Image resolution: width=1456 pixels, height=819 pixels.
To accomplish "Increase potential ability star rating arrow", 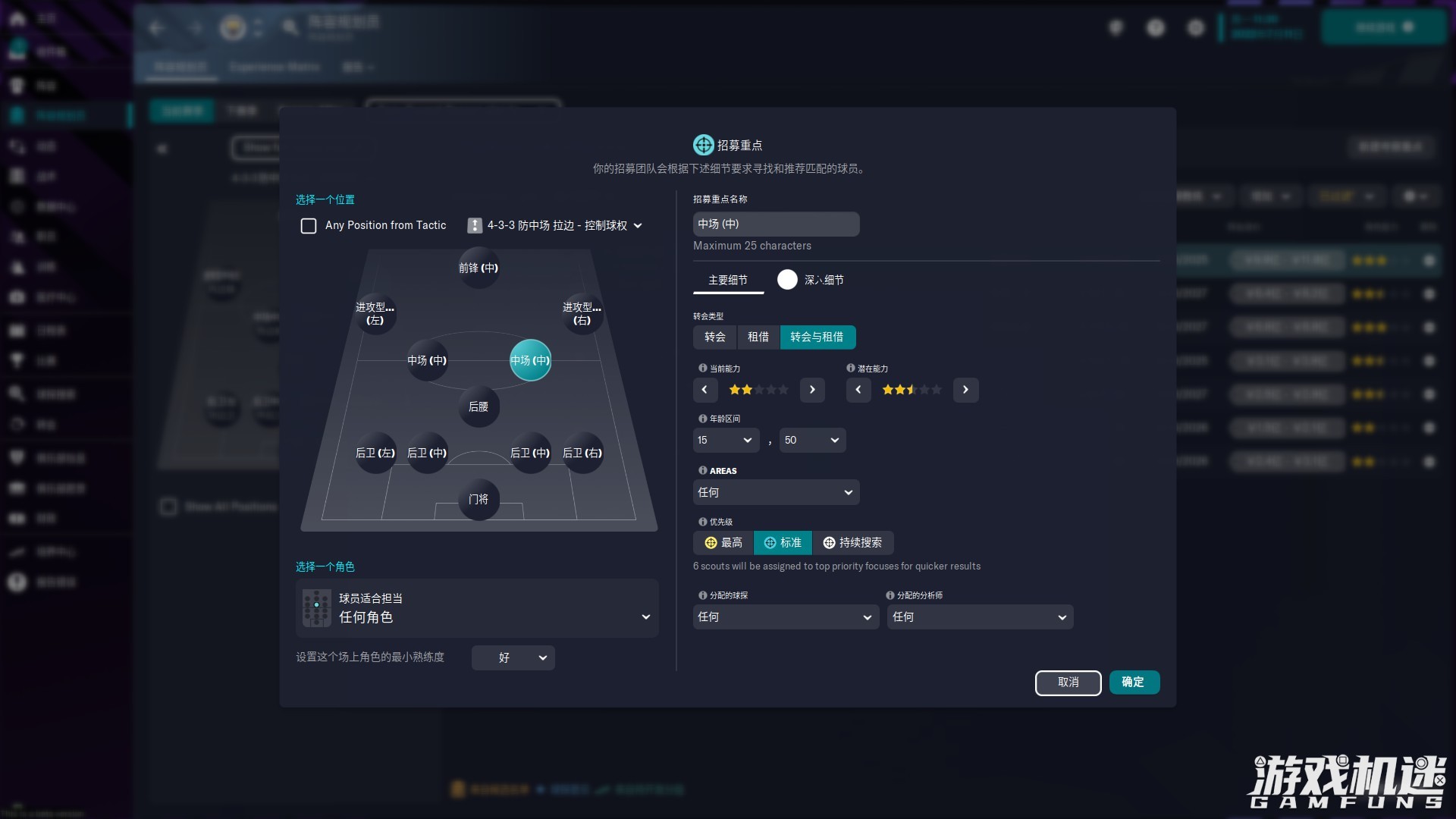I will (965, 390).
